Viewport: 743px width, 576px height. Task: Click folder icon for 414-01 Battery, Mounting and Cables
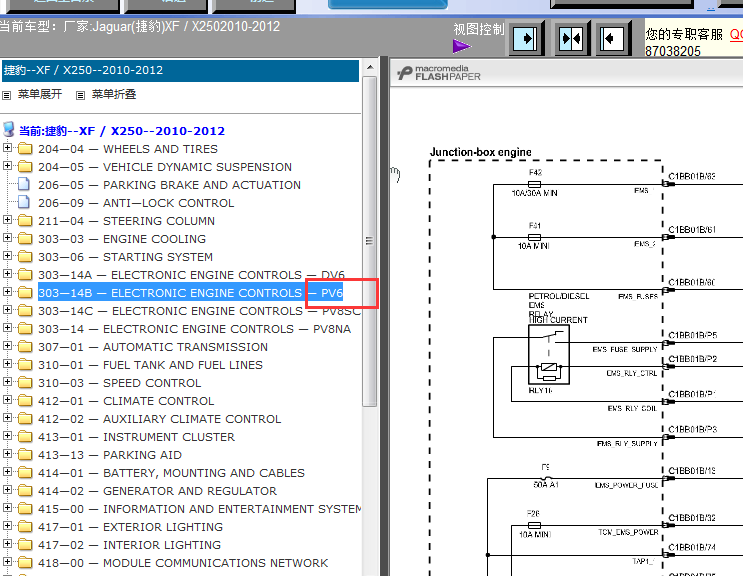tap(25, 473)
